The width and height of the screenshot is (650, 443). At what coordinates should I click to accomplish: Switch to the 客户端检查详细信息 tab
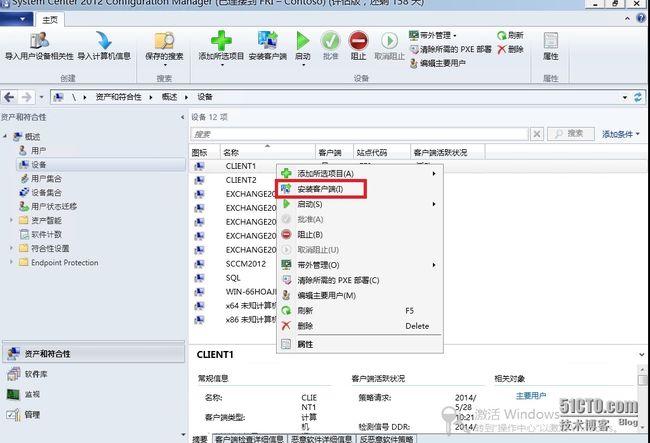coord(249,438)
